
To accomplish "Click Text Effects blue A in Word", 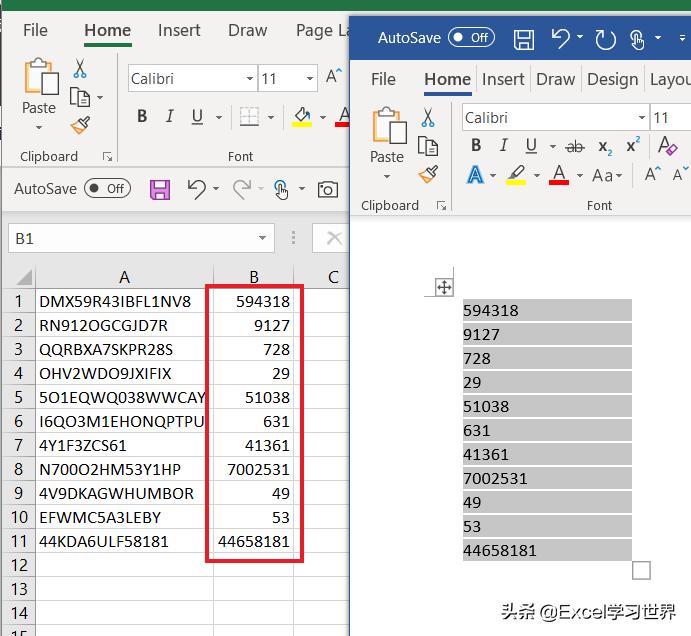I will (475, 175).
